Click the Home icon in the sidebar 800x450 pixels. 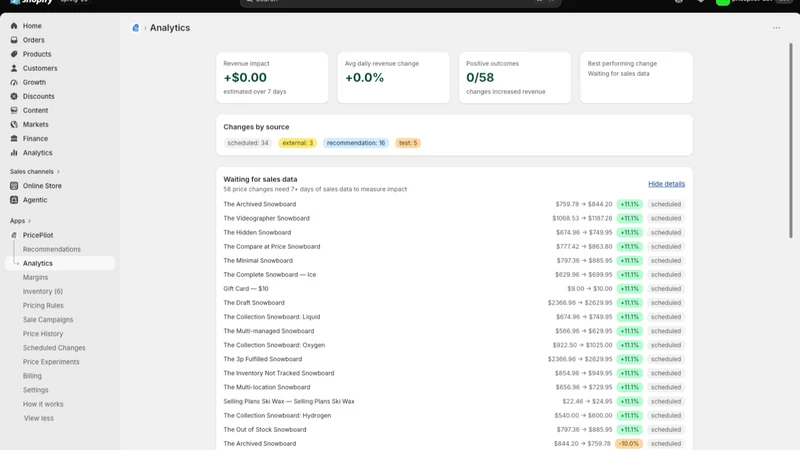pyautogui.click(x=14, y=26)
